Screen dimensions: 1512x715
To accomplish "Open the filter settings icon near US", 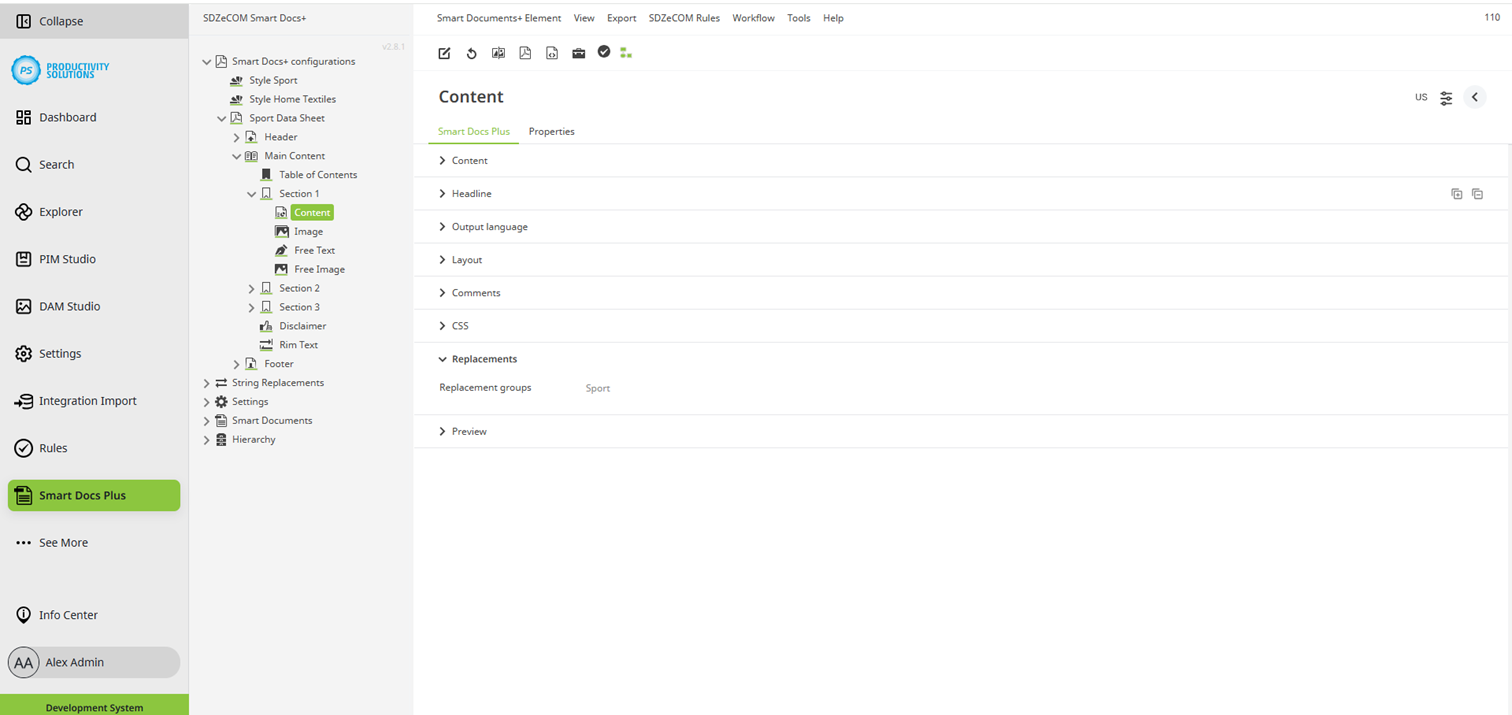I will click(1446, 97).
